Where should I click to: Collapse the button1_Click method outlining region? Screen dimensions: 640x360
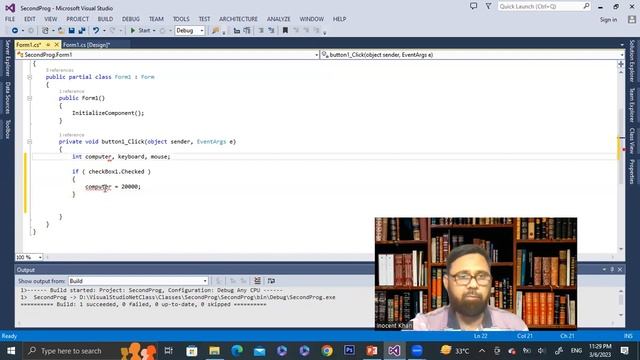[x=29, y=142]
